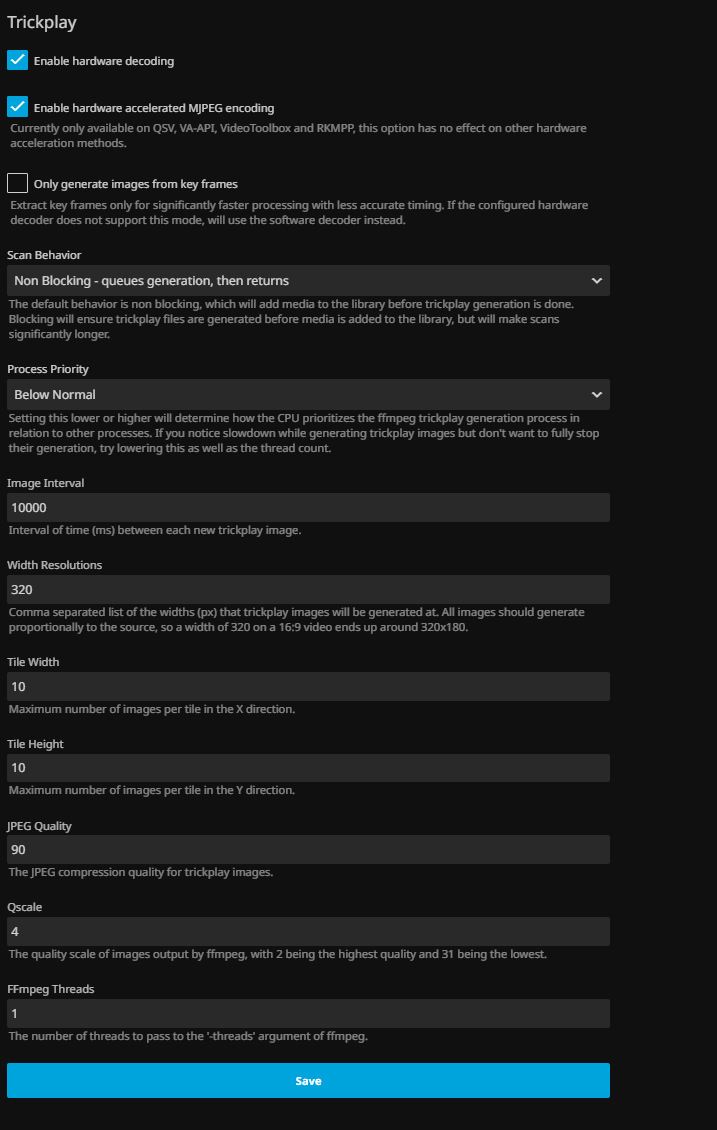Uncheck hardware accelerated MJPEG encoding
This screenshot has height=1130, width=717.
(17, 107)
